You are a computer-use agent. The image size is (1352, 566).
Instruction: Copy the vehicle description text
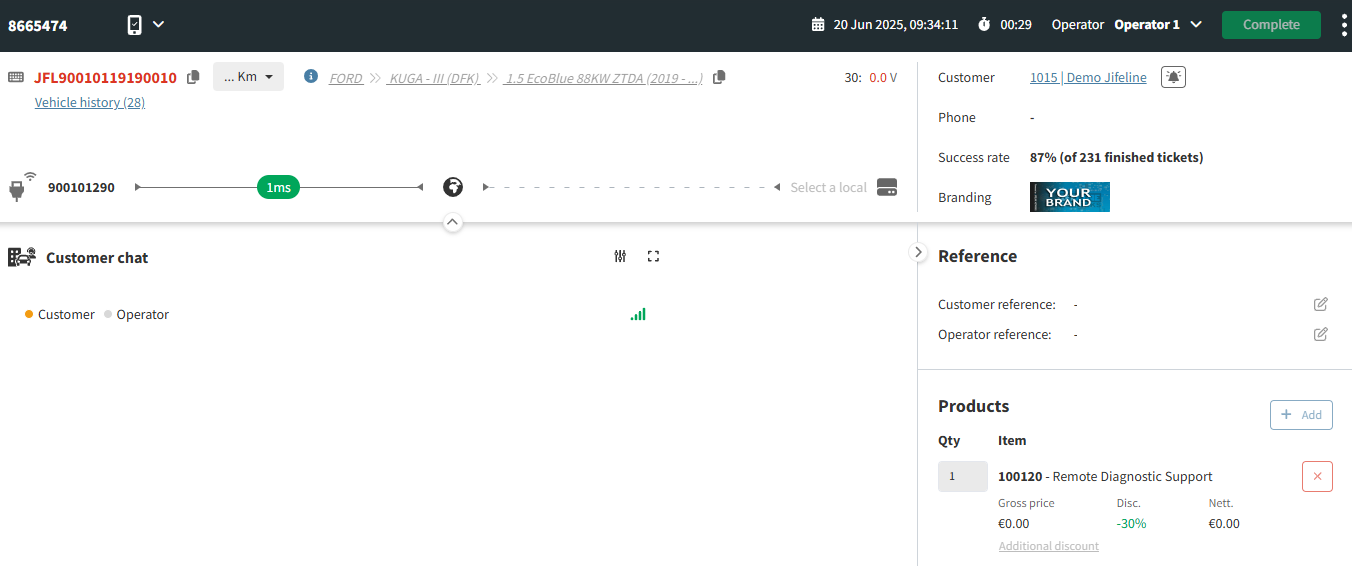pos(719,77)
